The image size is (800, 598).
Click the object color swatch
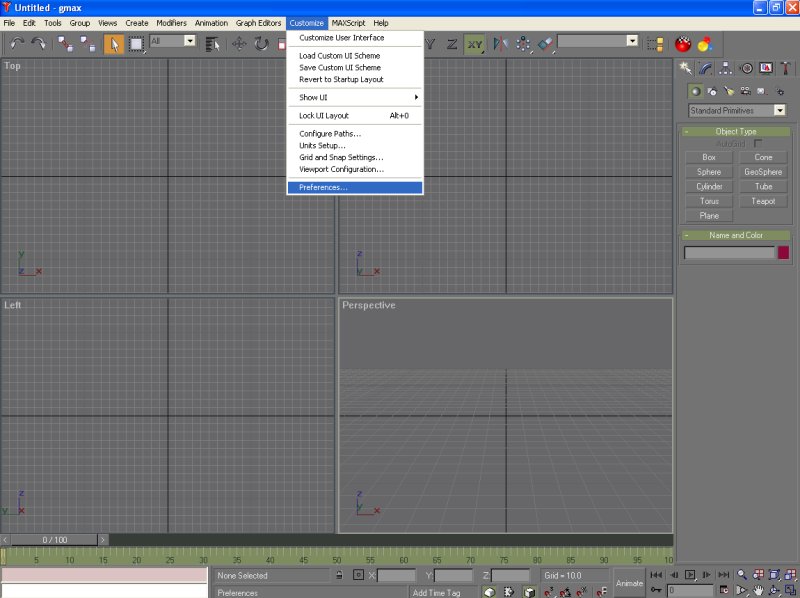pos(783,253)
